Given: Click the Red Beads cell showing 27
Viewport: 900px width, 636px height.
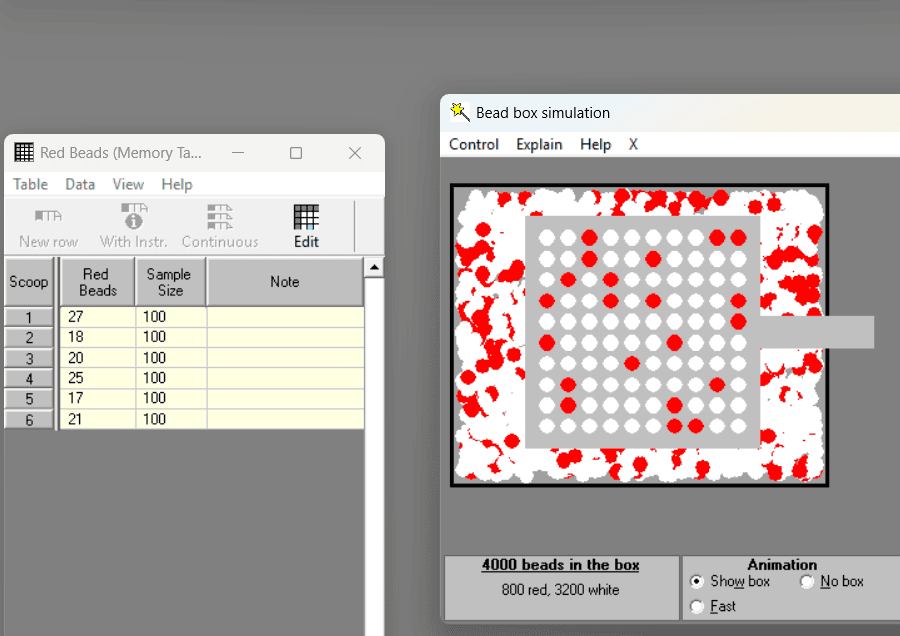Looking at the screenshot, I should [x=98, y=317].
